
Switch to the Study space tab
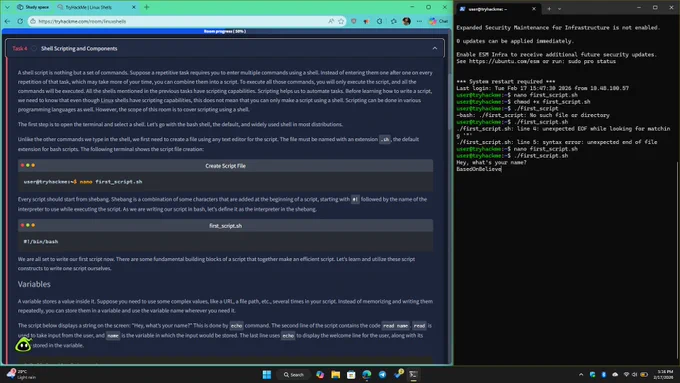33,7
